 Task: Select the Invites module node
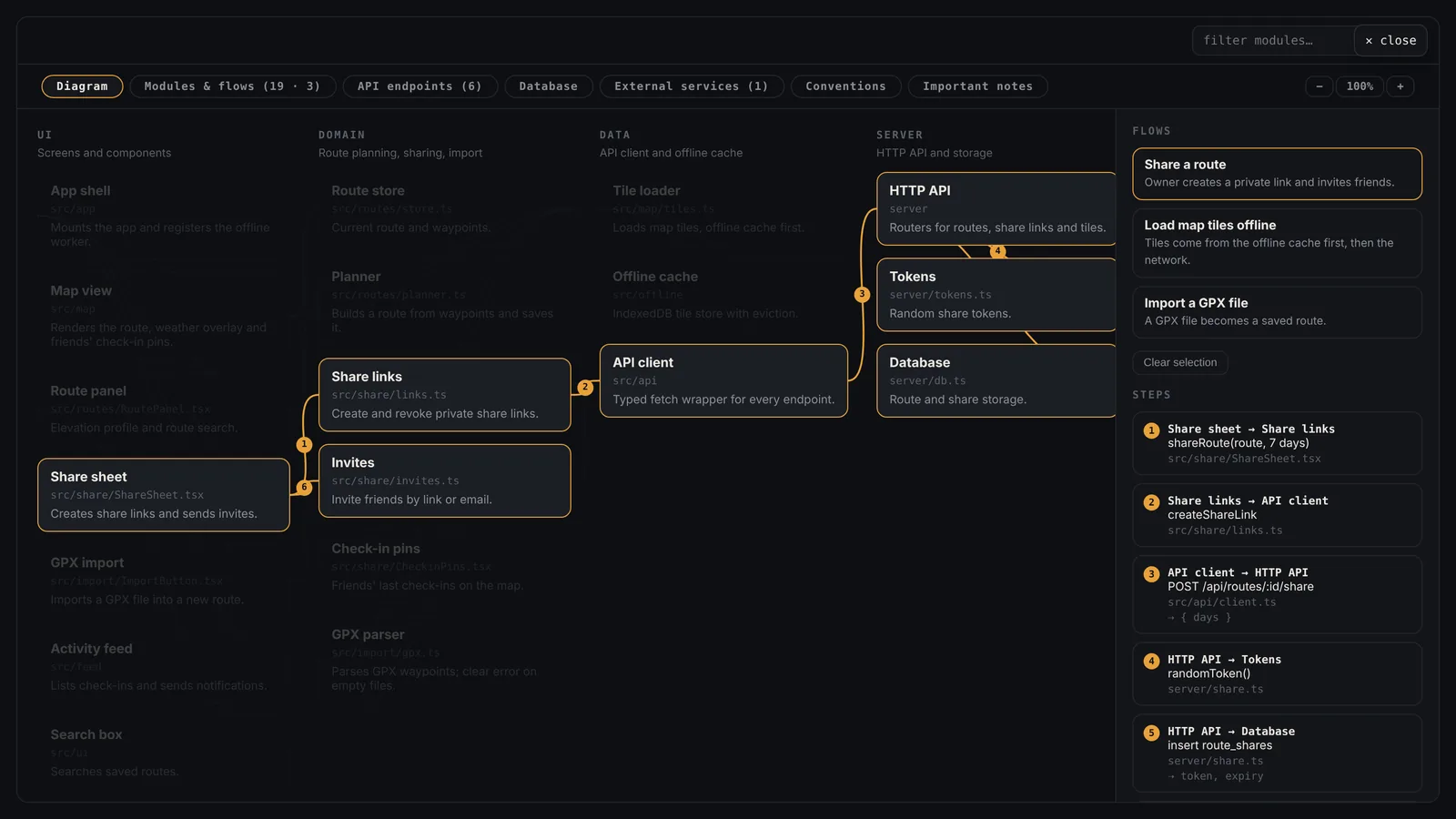445,480
